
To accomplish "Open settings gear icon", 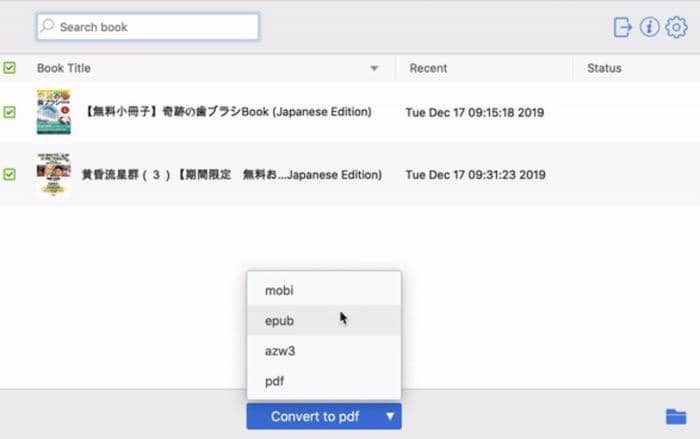I will pos(676,27).
